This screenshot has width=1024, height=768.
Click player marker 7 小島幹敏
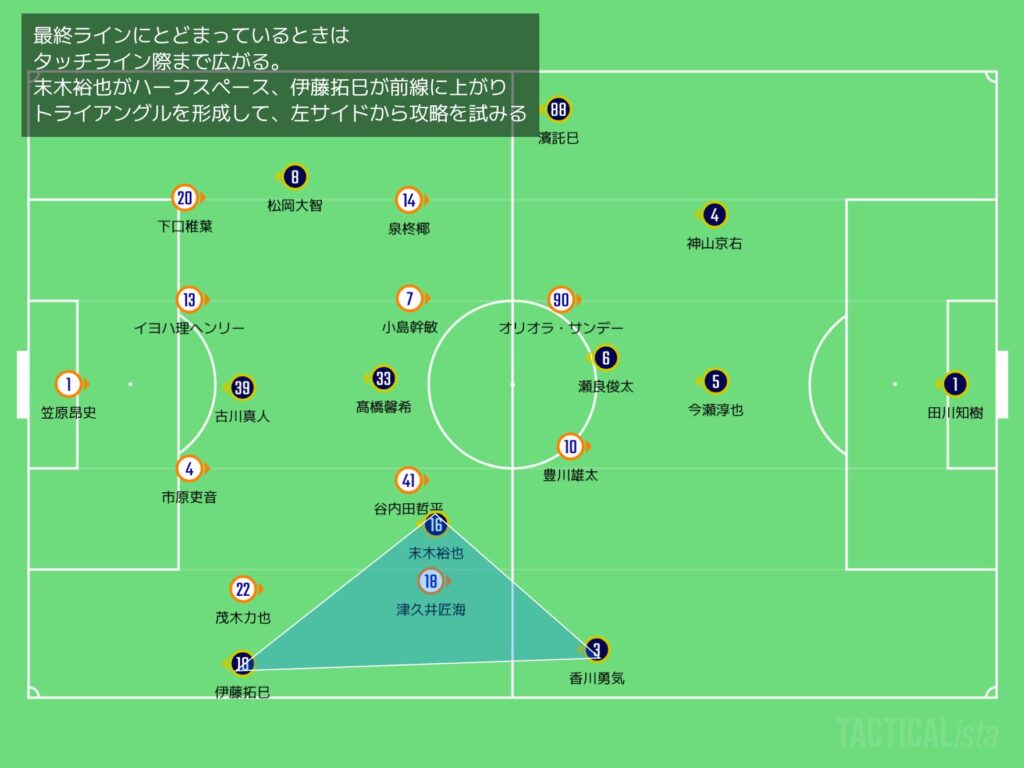[x=409, y=298]
